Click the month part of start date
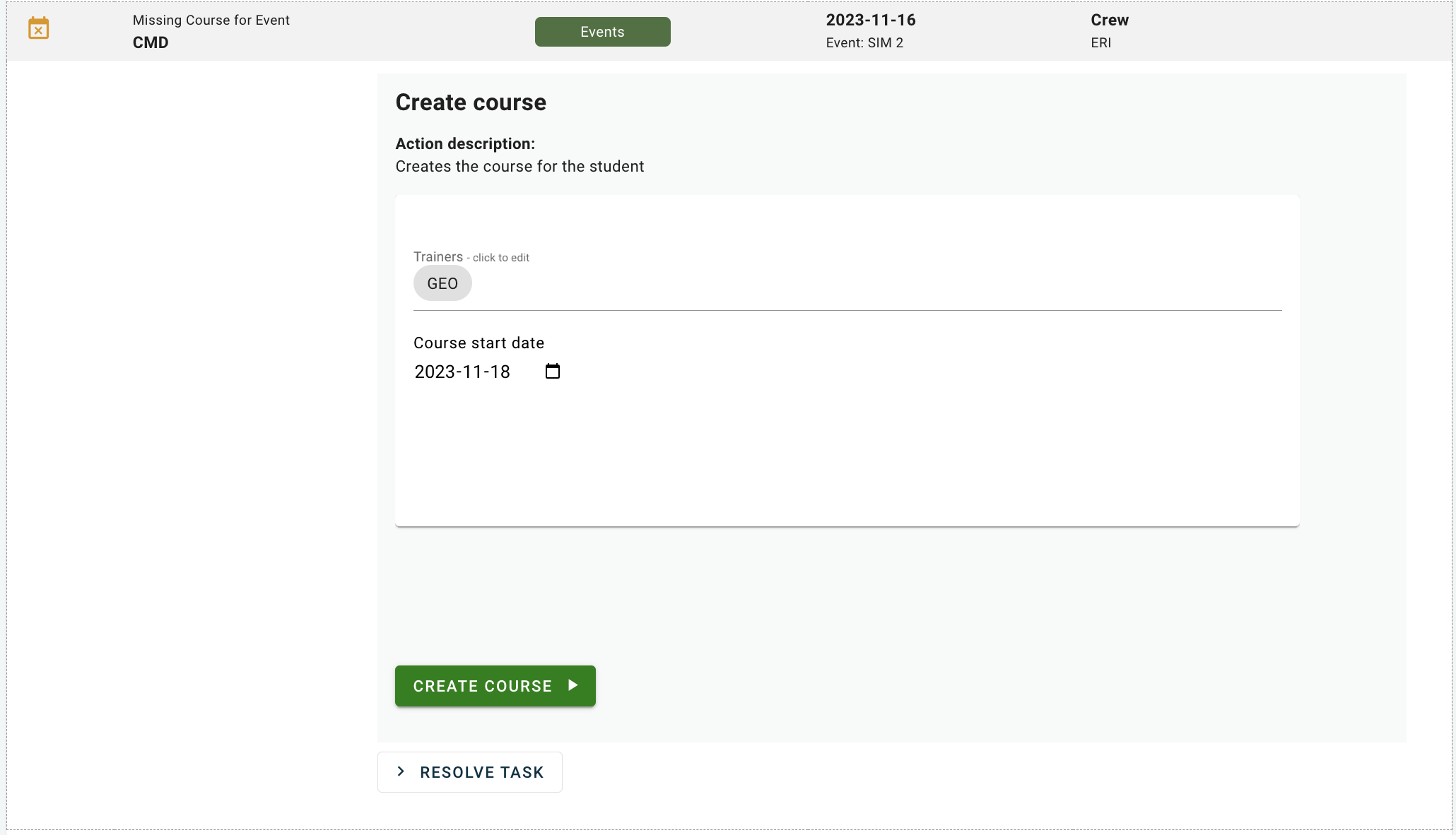This screenshot has height=835, width=1456. click(x=471, y=372)
